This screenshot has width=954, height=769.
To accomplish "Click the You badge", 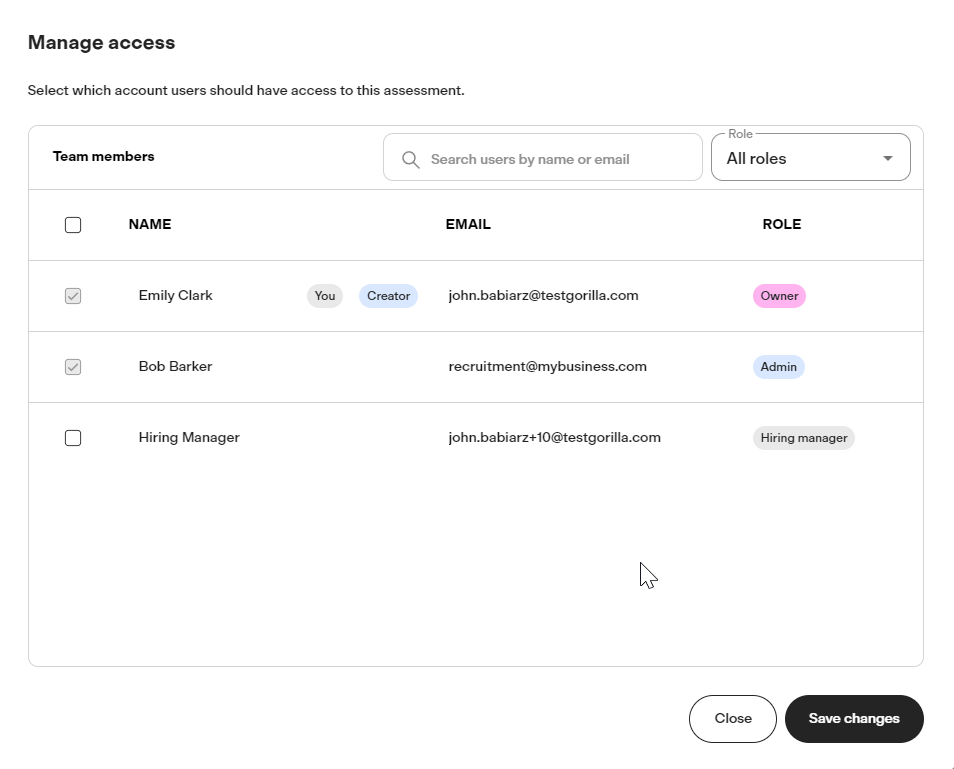I will [325, 296].
